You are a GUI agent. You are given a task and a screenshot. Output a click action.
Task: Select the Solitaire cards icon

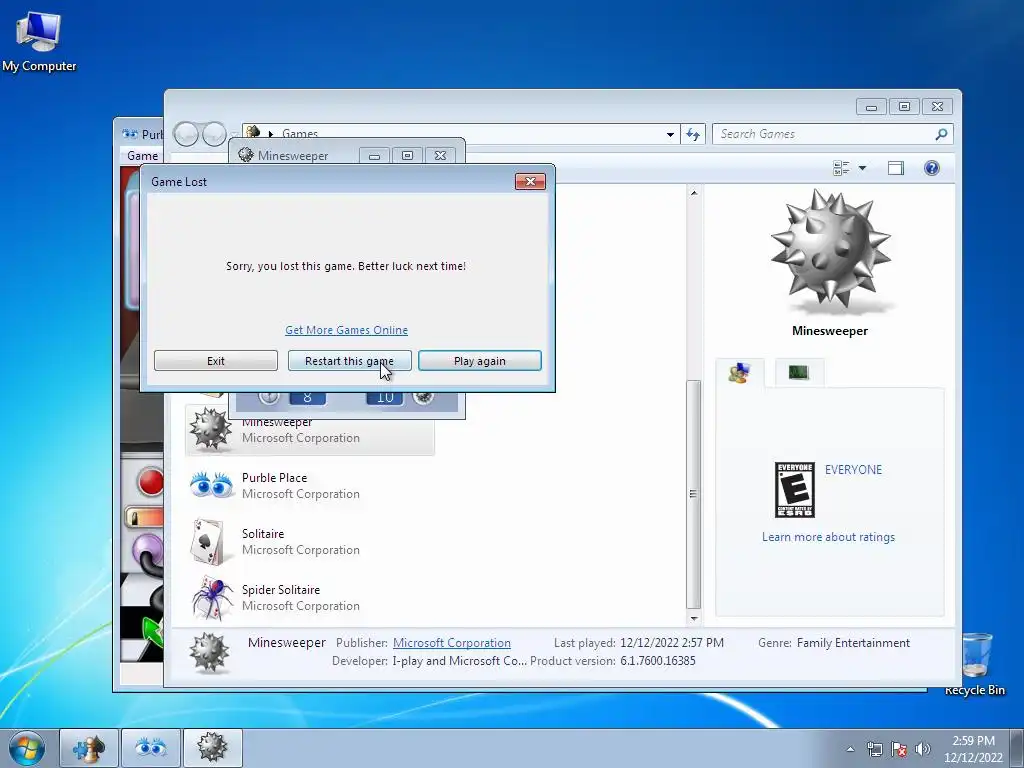[x=209, y=541]
